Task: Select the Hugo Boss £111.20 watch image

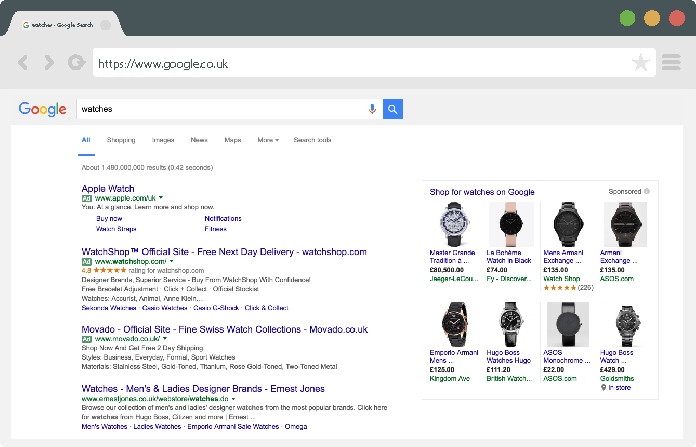Action: (x=510, y=324)
